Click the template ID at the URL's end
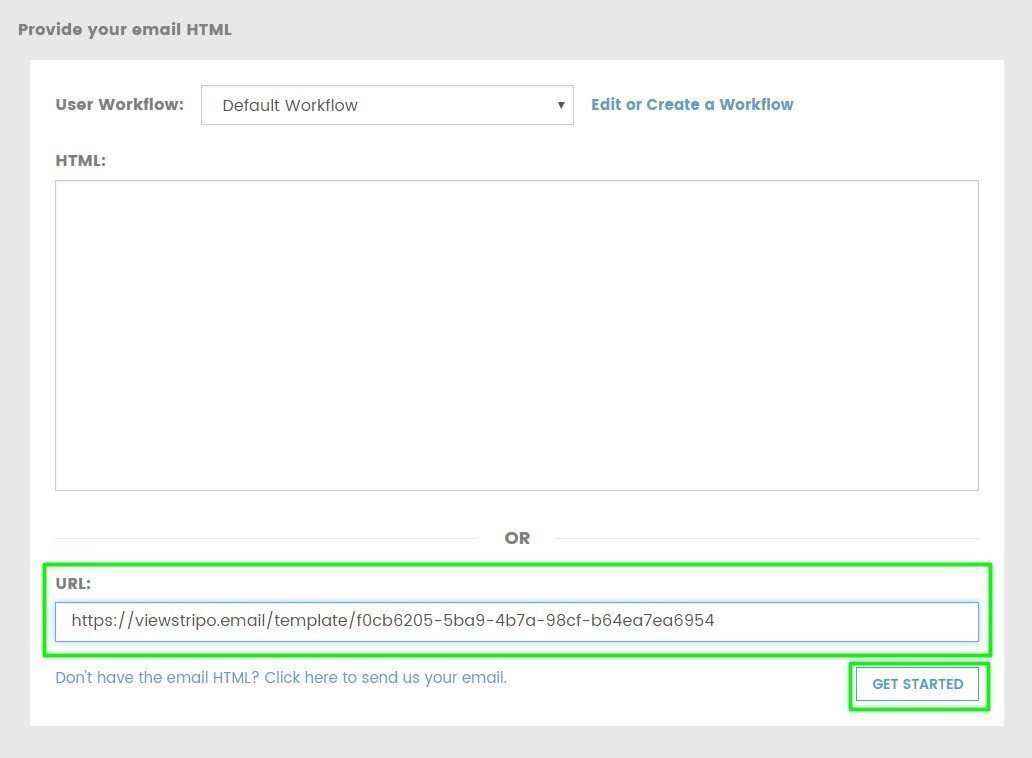Image resolution: width=1032 pixels, height=758 pixels. pyautogui.click(x=535, y=621)
